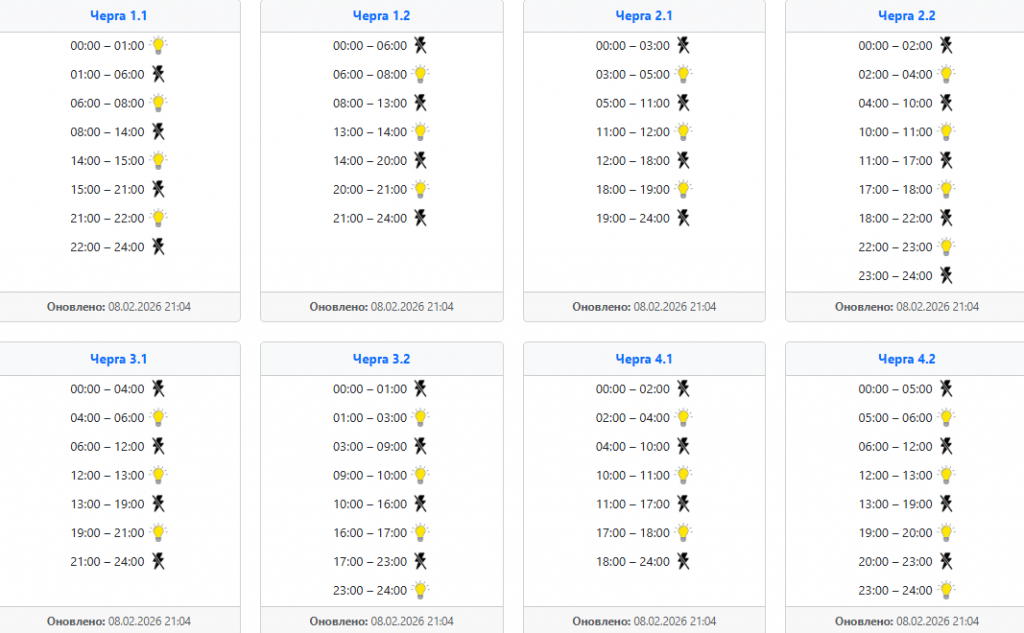This screenshot has height=633, width=1024.
Task: Open the Черга 2.2 header link
Action: pos(906,16)
